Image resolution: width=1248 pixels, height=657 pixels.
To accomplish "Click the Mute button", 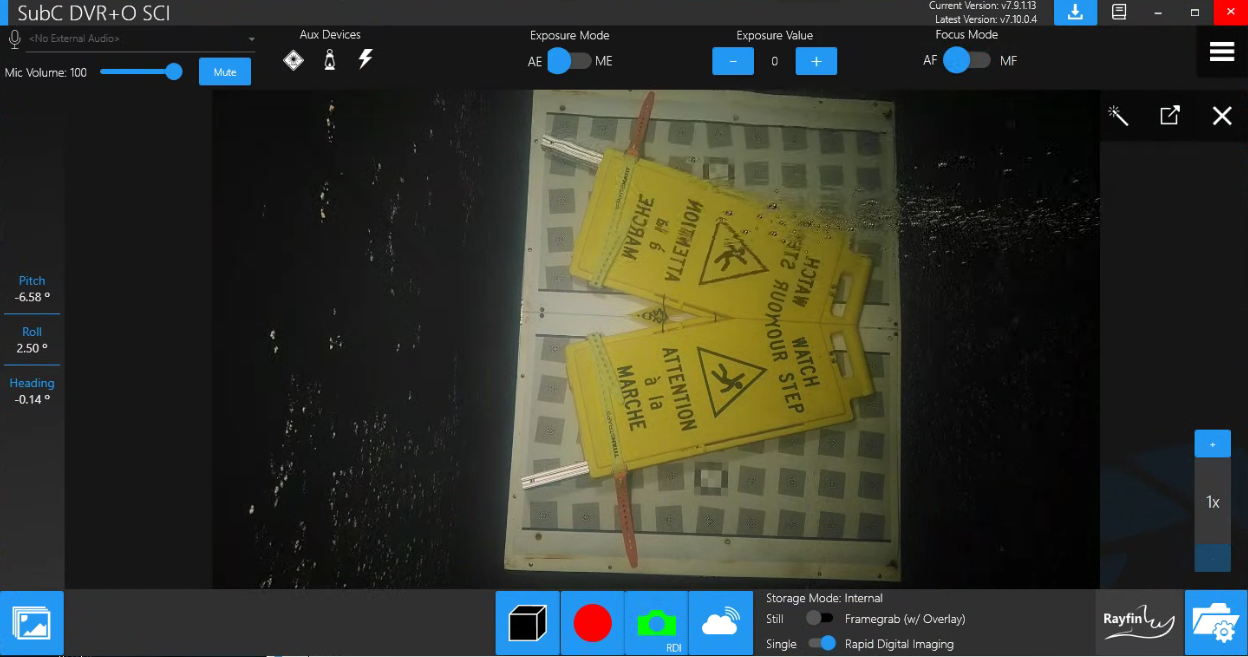I will (225, 72).
